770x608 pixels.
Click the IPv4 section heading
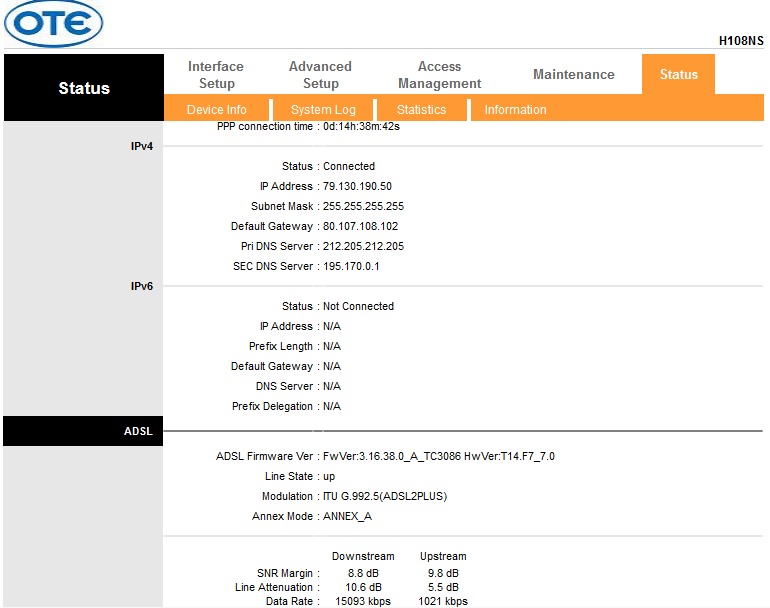pyautogui.click(x=142, y=146)
